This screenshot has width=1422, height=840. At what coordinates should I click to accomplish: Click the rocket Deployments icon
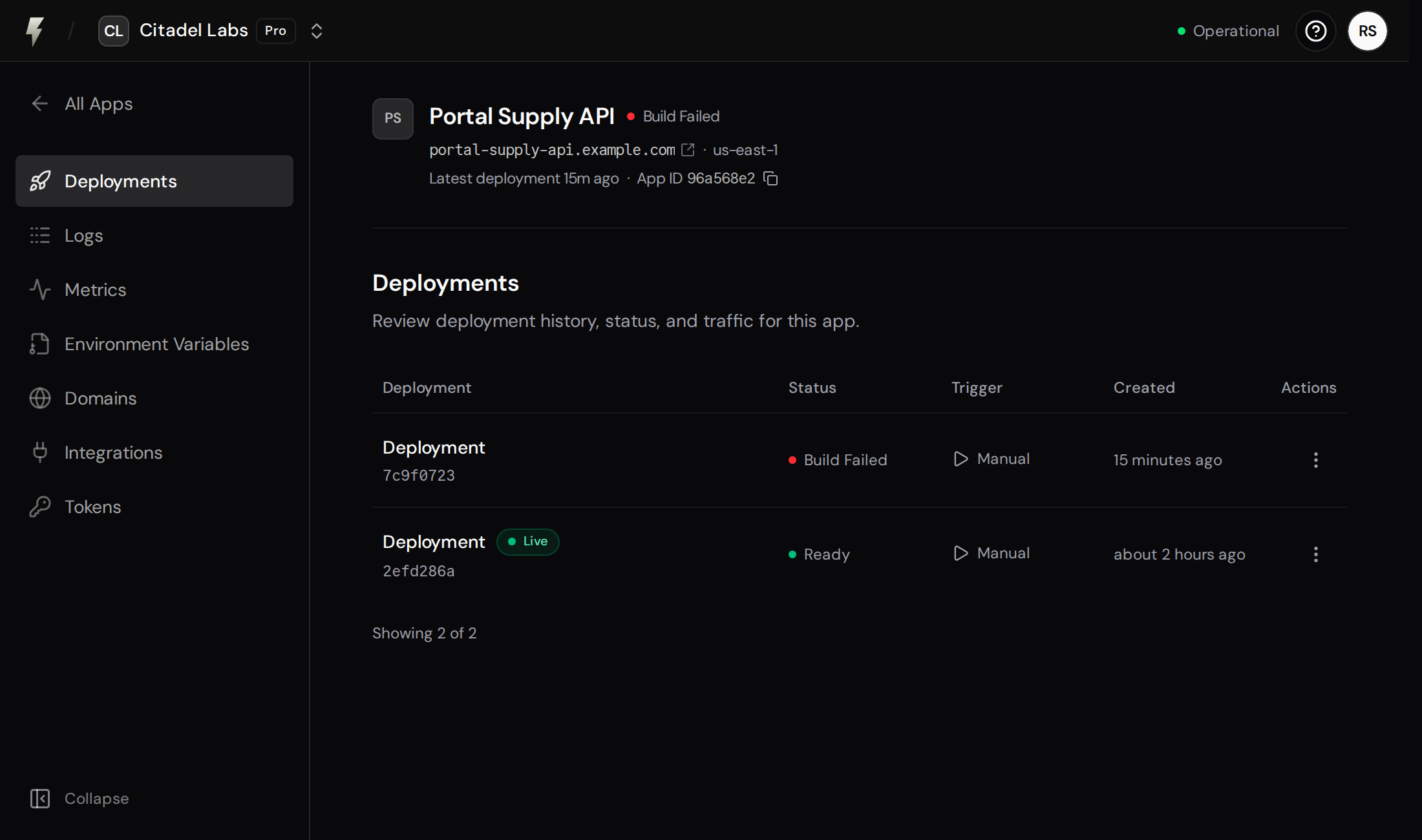[40, 181]
